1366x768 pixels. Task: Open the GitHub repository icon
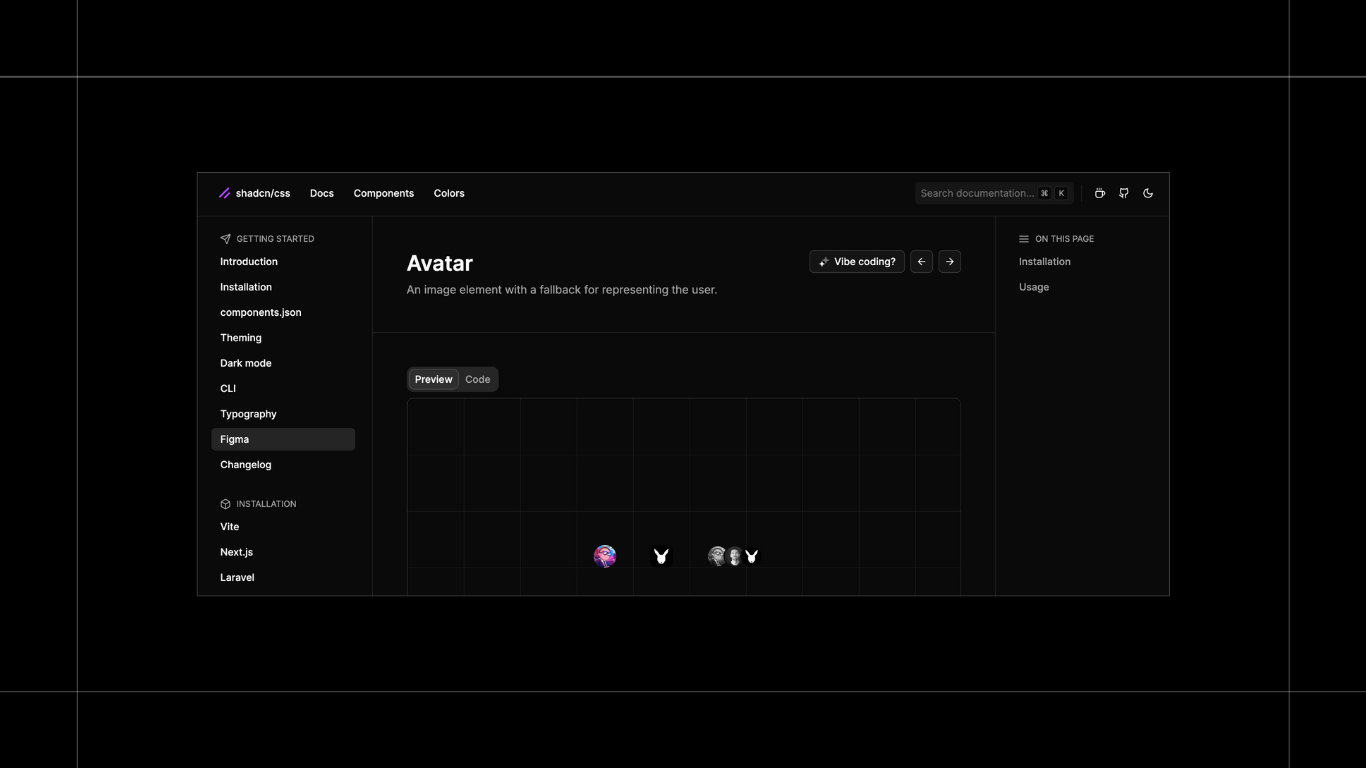(1124, 193)
